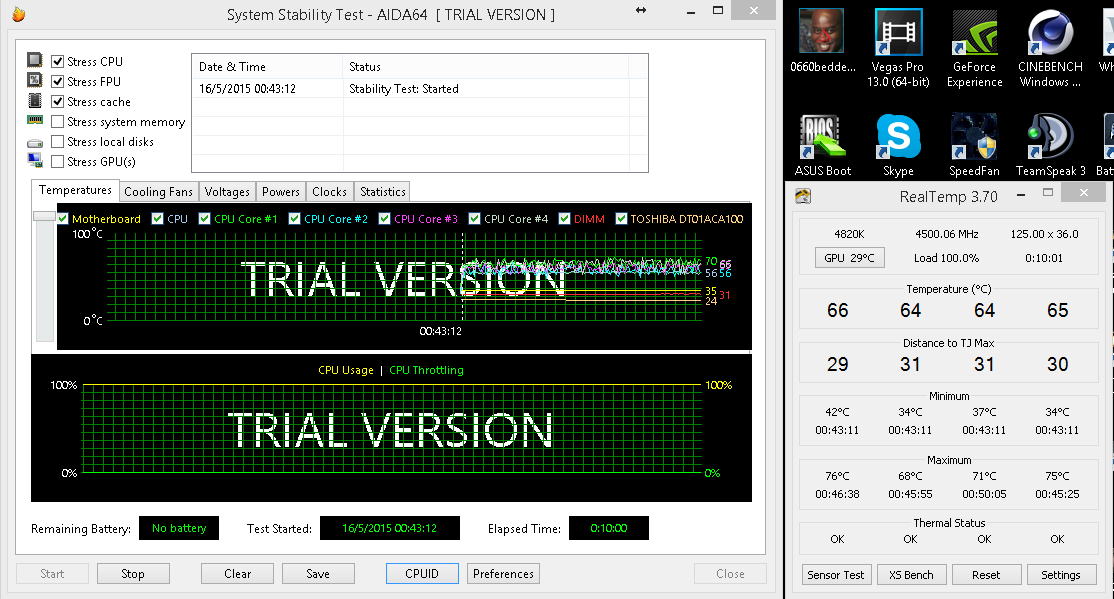Click the Test Started value field
1114x599 pixels.
389,528
